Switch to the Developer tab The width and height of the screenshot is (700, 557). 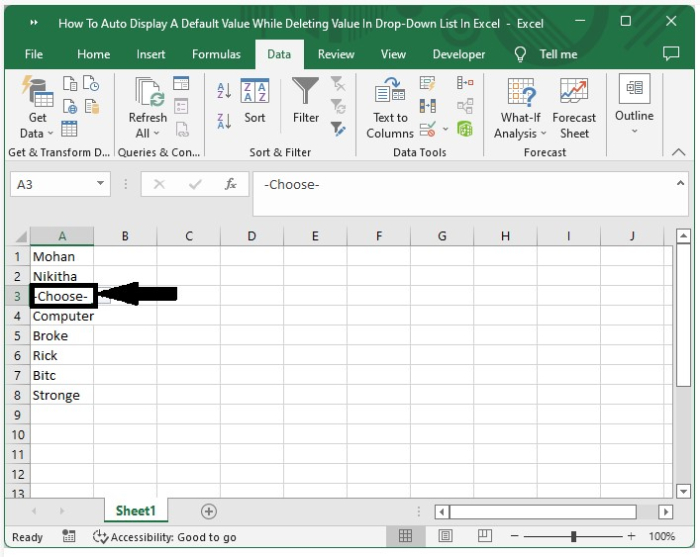coord(458,54)
